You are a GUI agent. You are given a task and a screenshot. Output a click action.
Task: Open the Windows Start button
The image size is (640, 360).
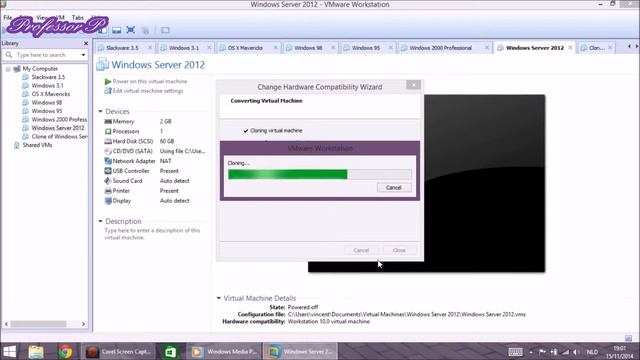9,351
